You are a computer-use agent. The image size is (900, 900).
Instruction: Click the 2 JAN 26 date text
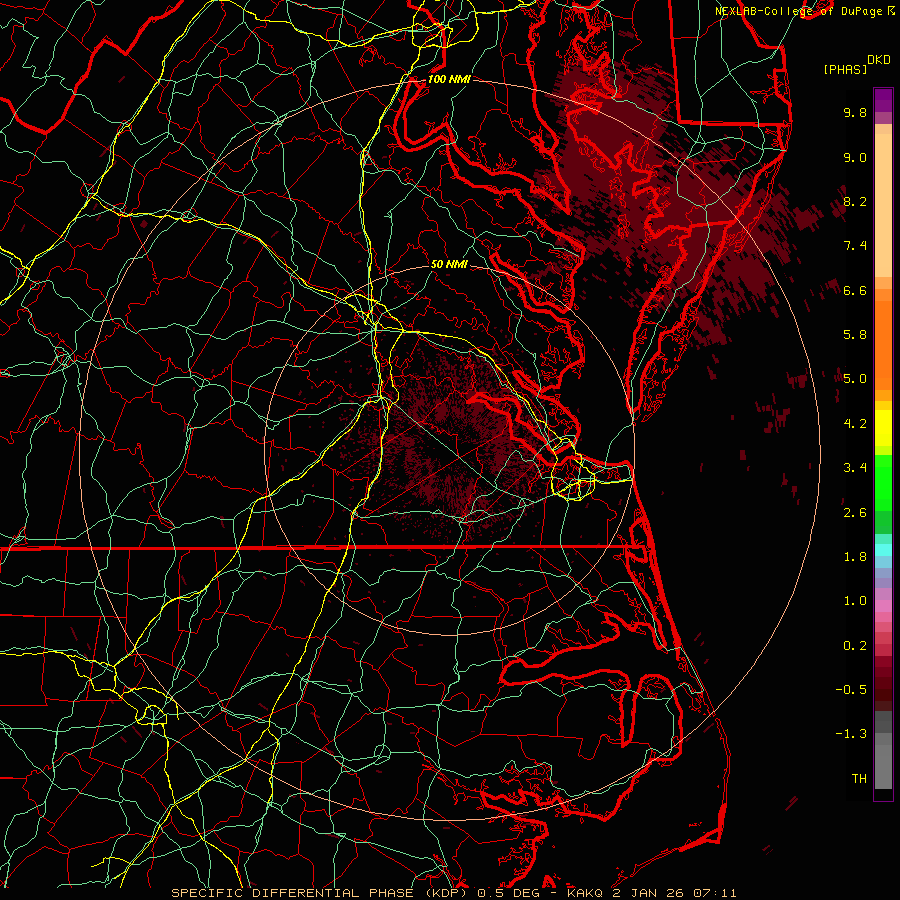(x=650, y=893)
